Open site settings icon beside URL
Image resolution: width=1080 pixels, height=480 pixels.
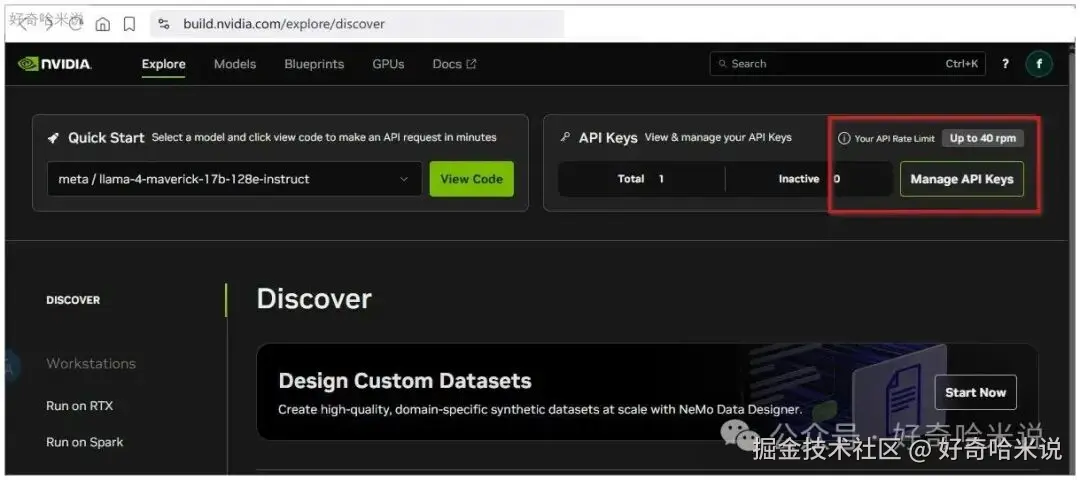[163, 24]
